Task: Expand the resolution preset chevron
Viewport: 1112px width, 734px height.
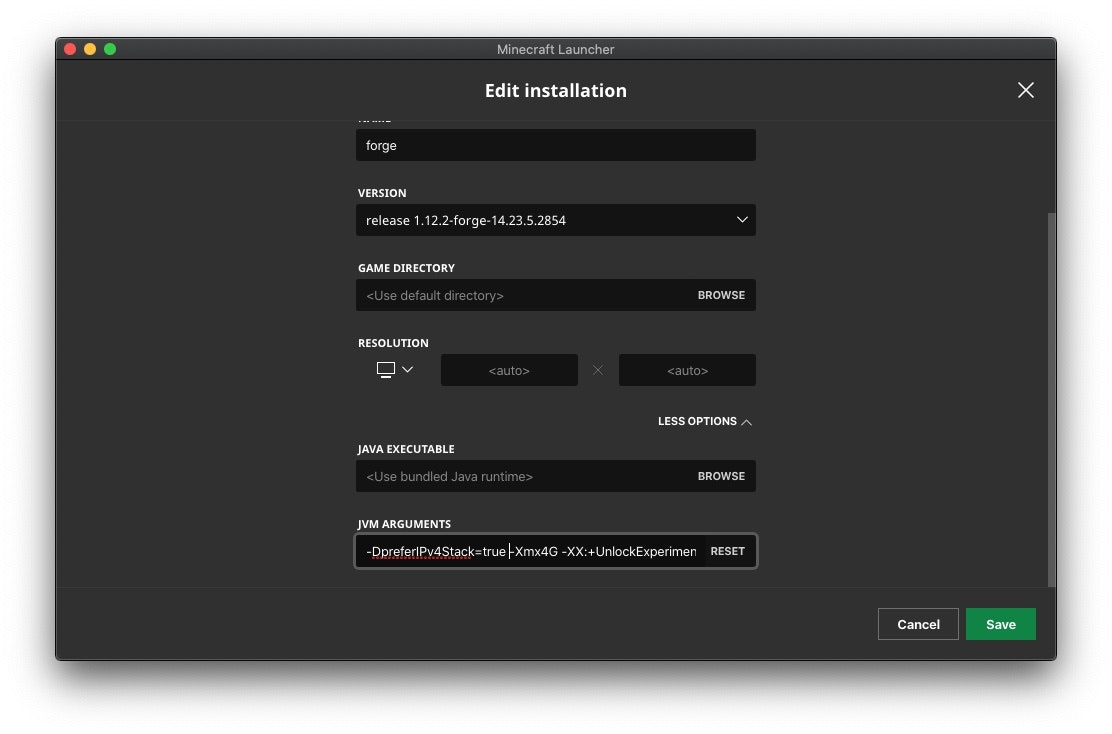Action: pyautogui.click(x=408, y=369)
